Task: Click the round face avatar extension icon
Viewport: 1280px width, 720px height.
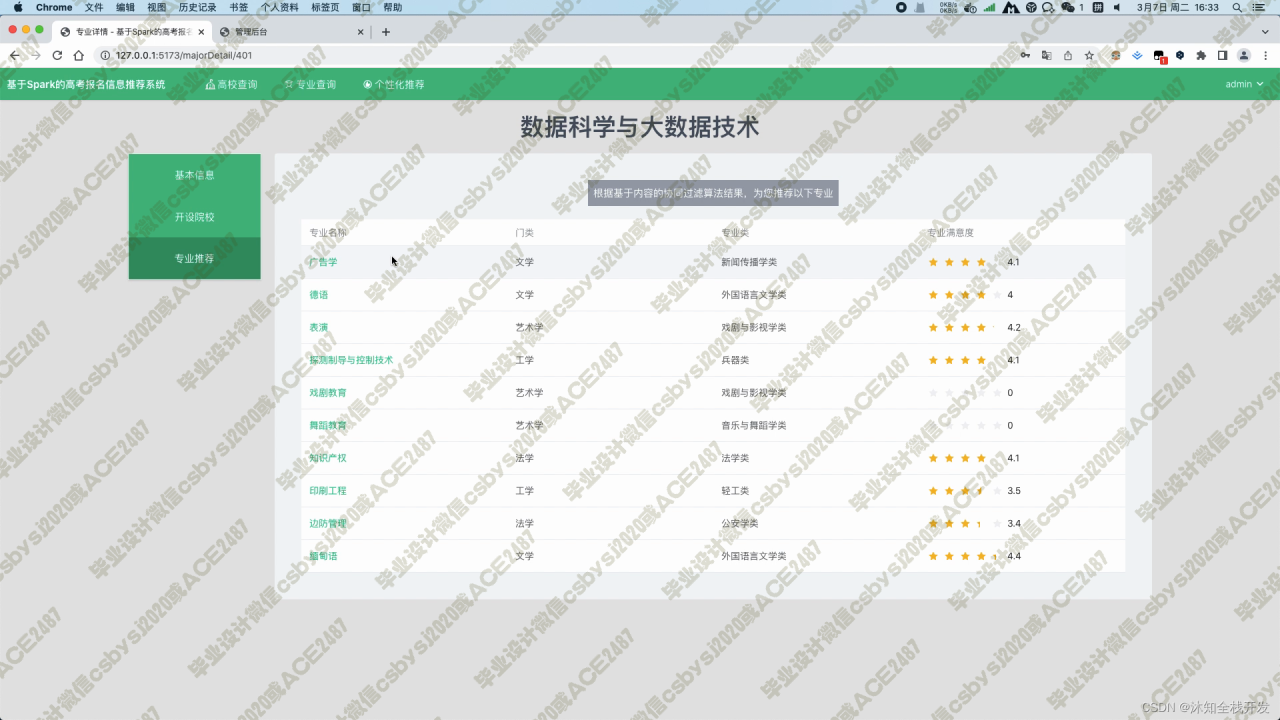Action: (1116, 56)
